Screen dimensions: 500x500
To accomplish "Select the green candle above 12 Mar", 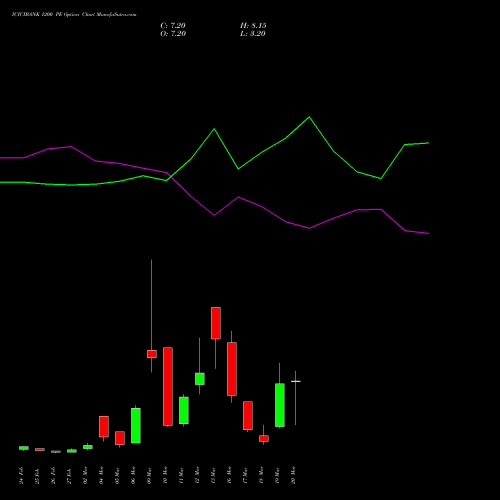I will [x=200, y=379].
